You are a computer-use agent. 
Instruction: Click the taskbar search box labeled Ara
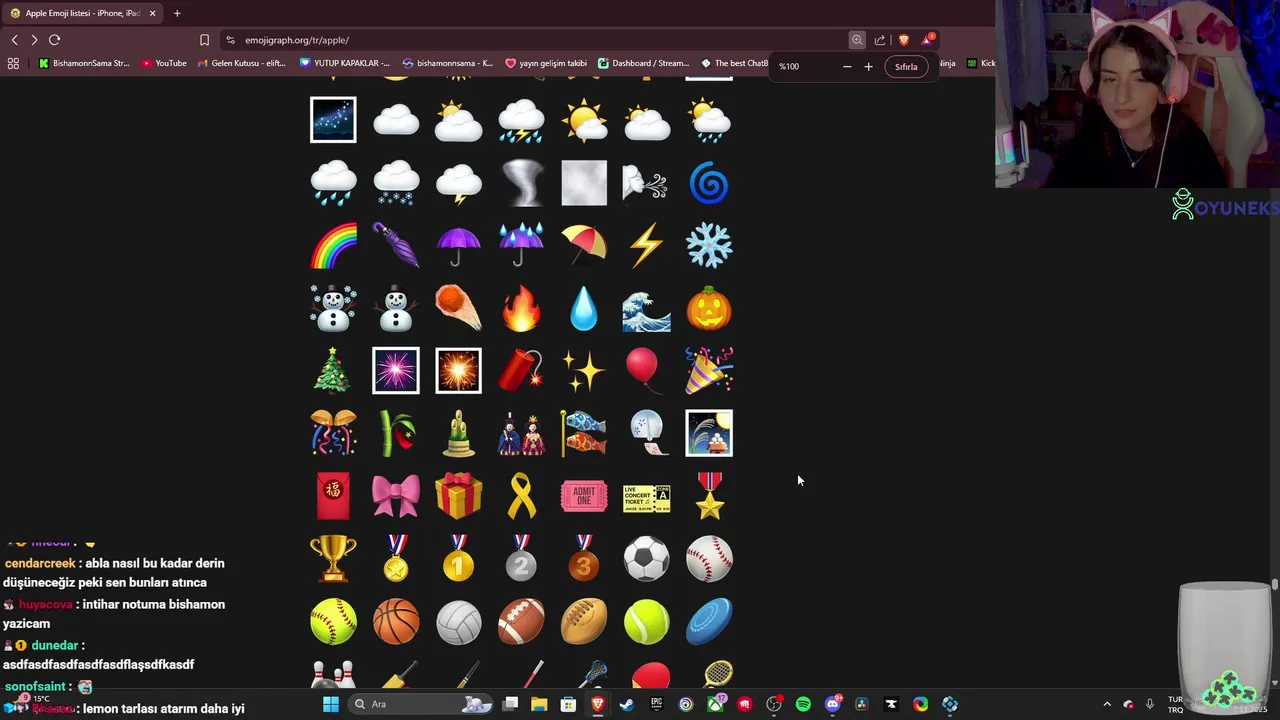pos(422,704)
